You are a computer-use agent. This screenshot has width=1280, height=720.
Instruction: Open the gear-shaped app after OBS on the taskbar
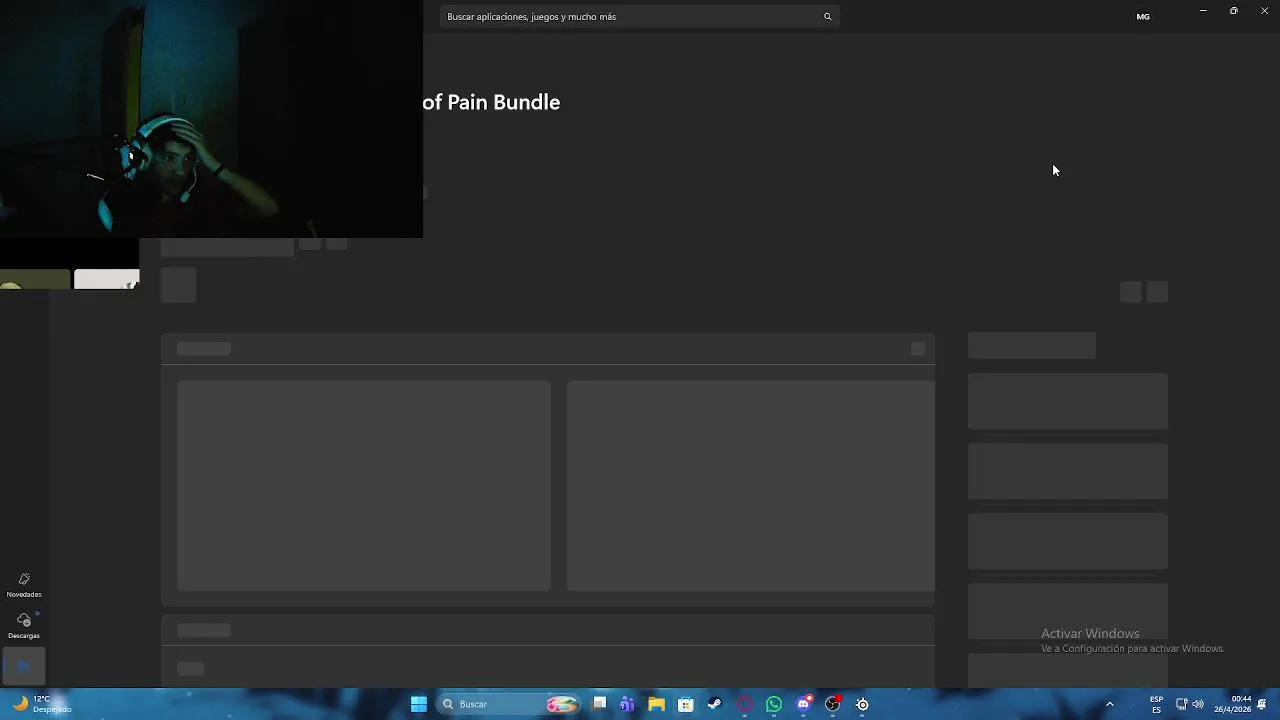point(862,704)
